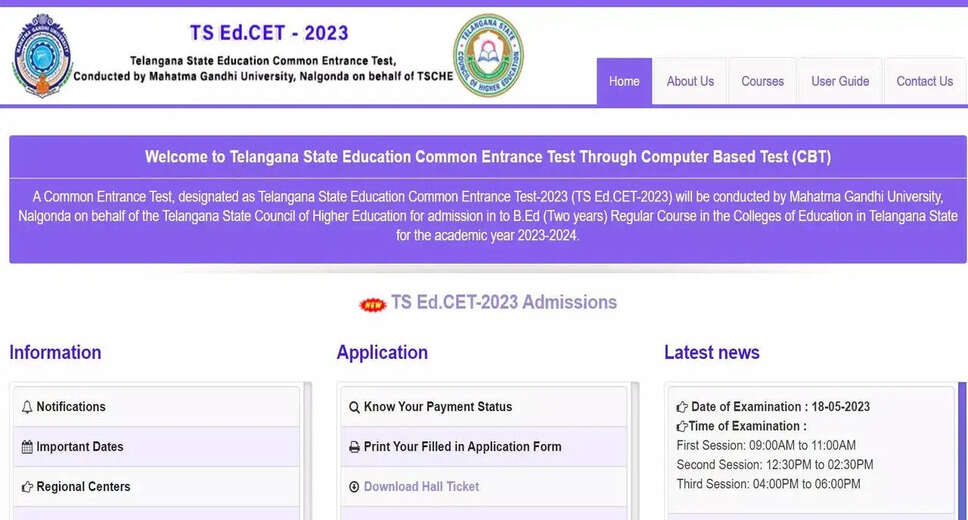Click Second Session: 12:30PM to 02:30PM text

click(x=775, y=464)
